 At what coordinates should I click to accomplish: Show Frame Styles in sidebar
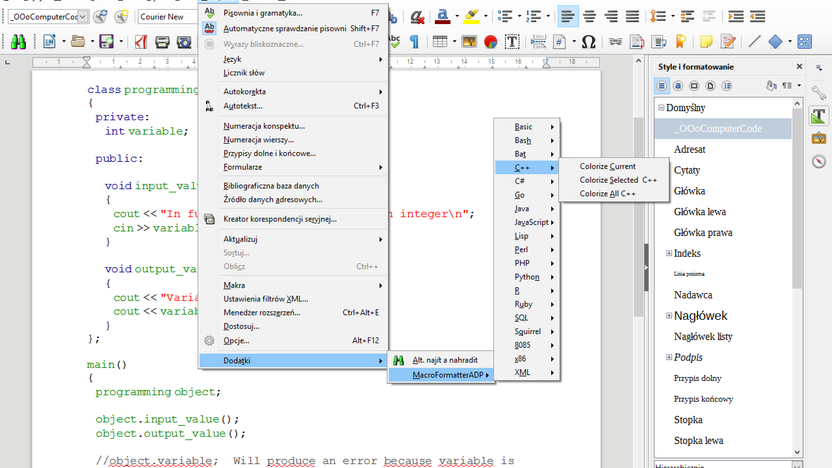click(694, 85)
